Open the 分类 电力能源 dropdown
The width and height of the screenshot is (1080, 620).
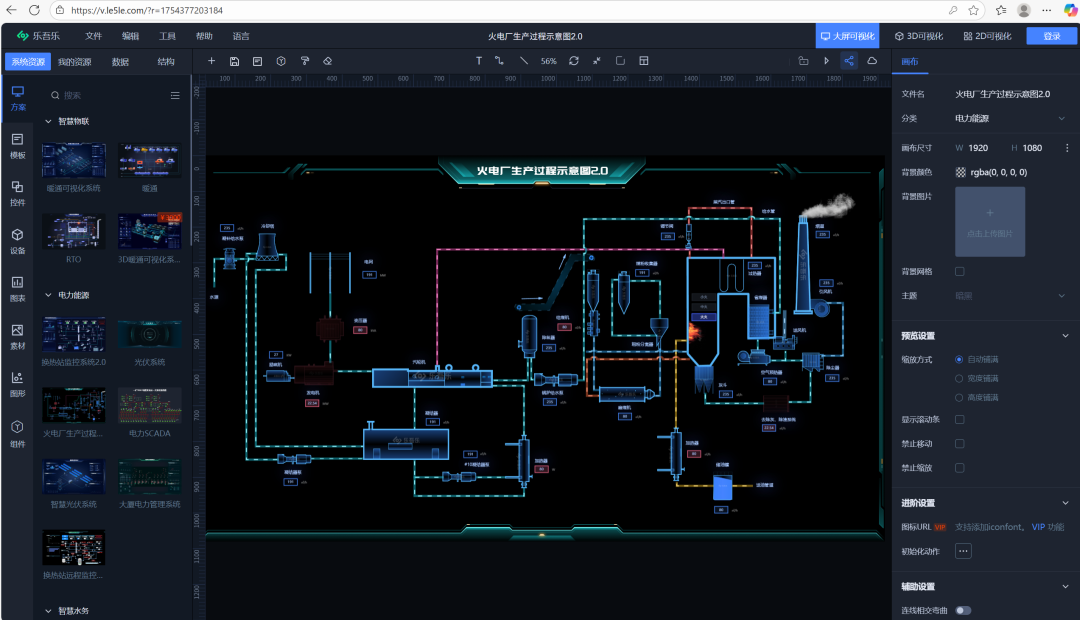(1010, 118)
